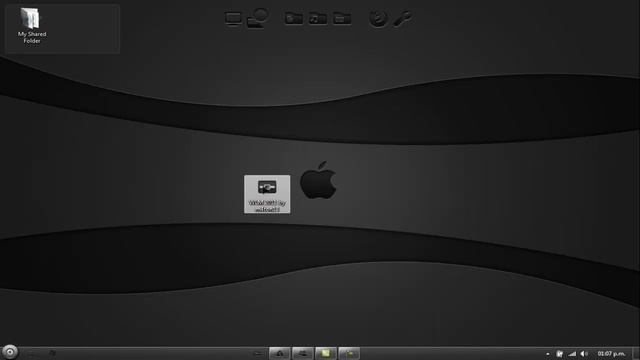Image resolution: width=640 pixels, height=360 pixels.
Task: Open the music folder in top dock
Action: click(x=318, y=18)
